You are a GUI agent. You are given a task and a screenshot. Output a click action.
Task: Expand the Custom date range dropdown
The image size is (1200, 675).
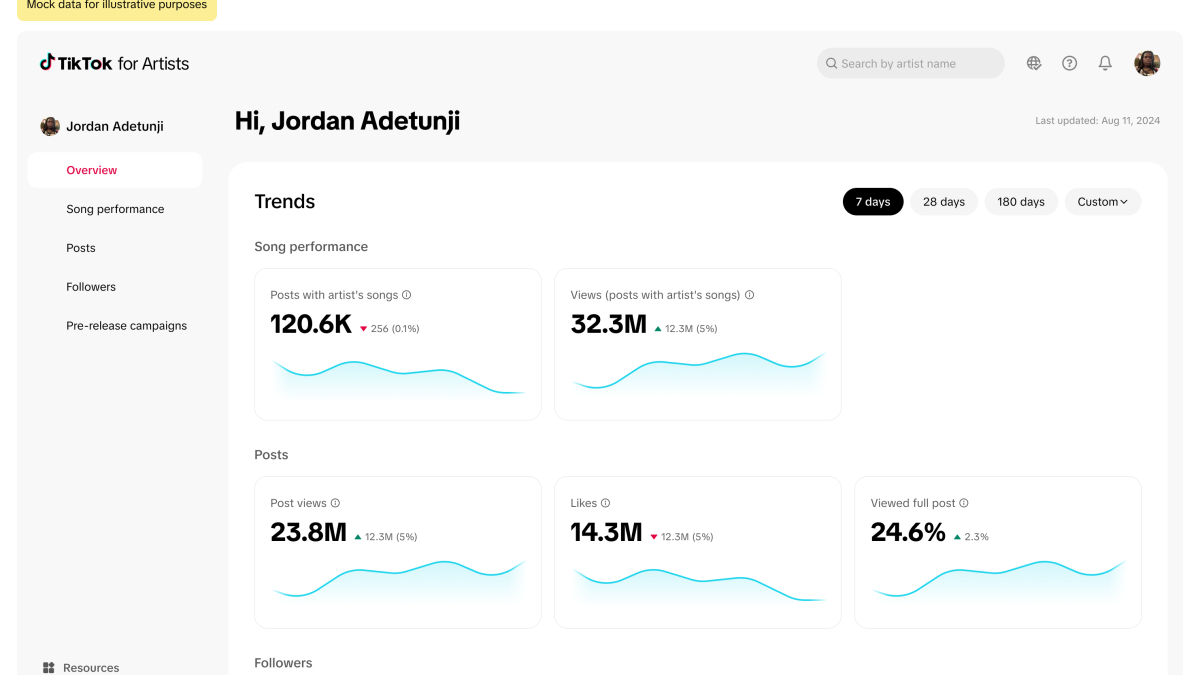(x=1102, y=202)
